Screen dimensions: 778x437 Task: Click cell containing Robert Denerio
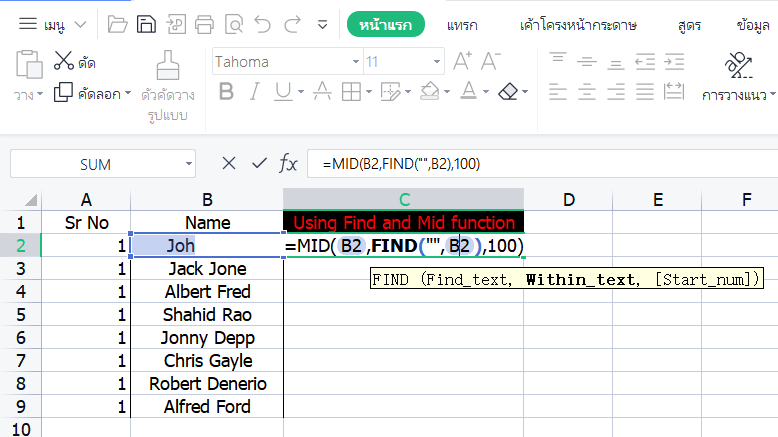coord(207,383)
